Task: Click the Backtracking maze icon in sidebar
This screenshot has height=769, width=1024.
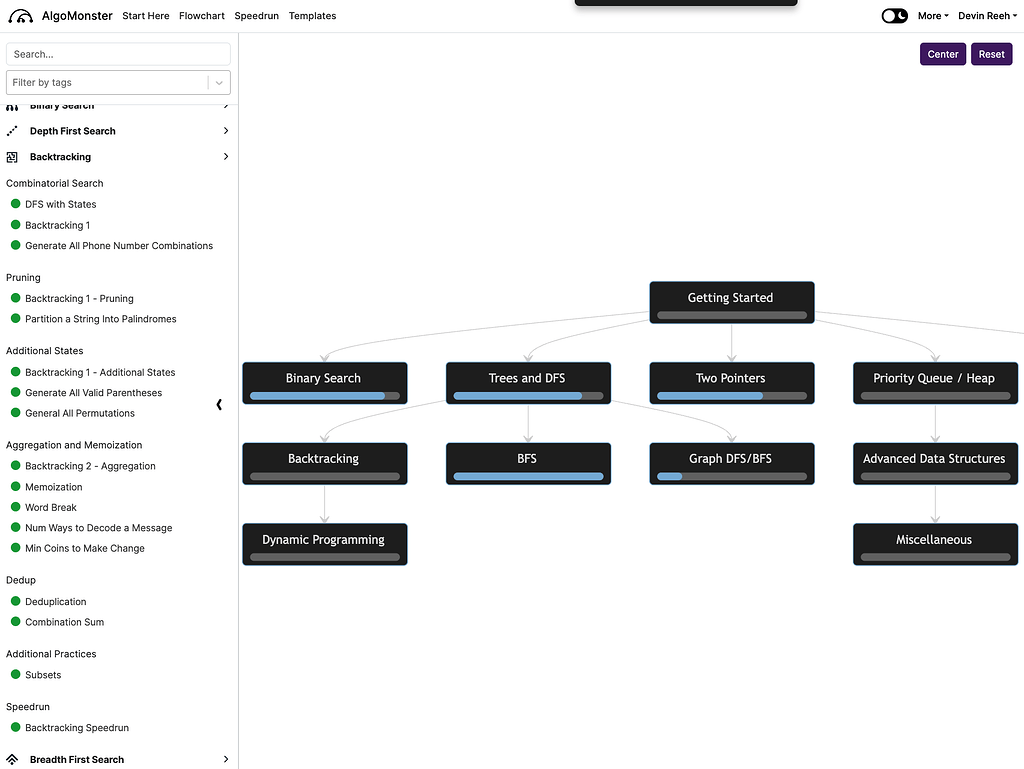Action: [x=12, y=157]
